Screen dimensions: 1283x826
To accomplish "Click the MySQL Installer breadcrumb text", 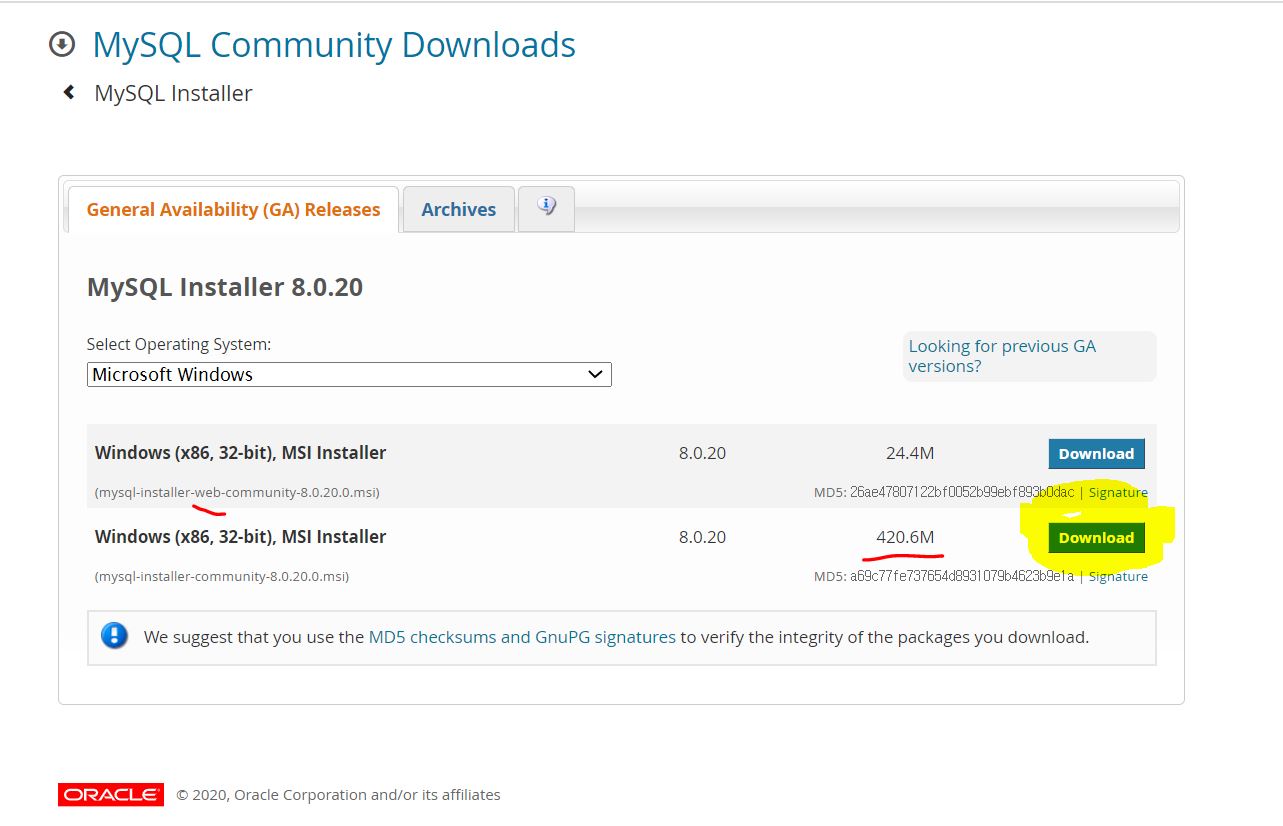I will (173, 93).
